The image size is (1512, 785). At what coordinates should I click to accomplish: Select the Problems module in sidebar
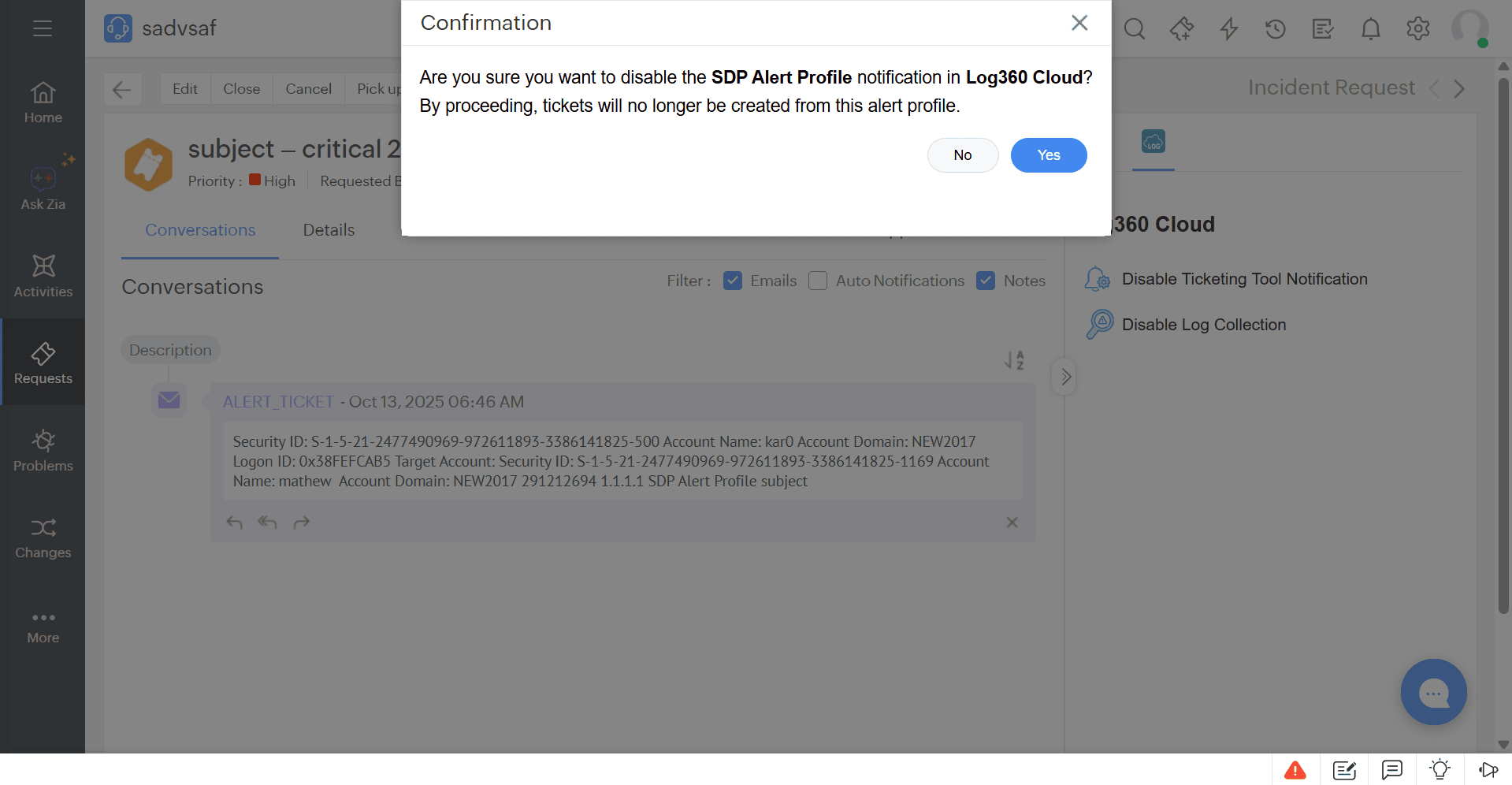point(43,449)
